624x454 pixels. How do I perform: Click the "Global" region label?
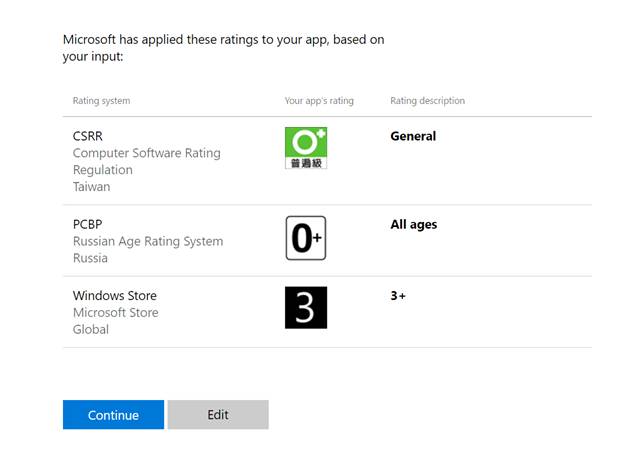point(90,330)
